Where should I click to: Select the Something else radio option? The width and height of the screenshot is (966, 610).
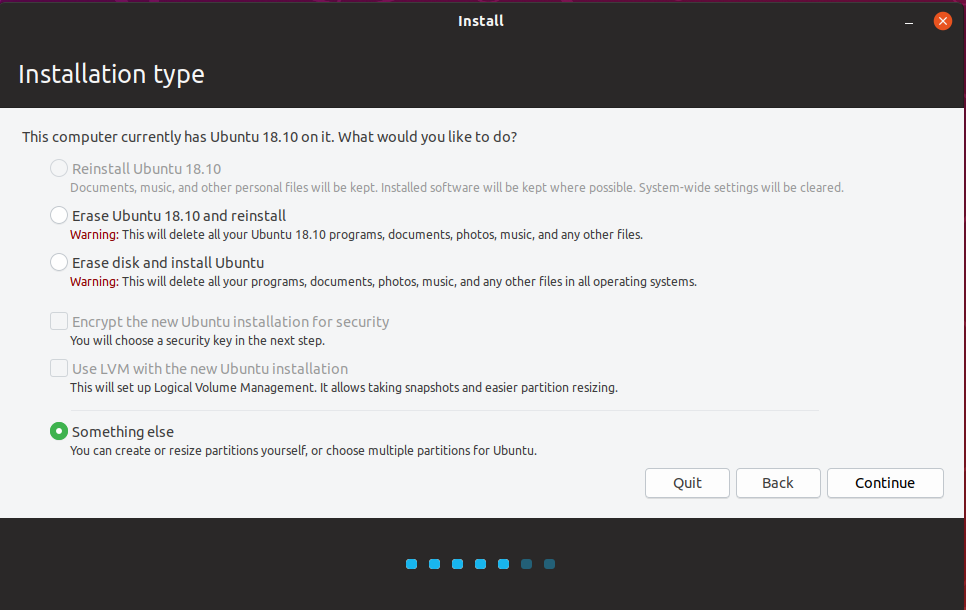click(59, 432)
